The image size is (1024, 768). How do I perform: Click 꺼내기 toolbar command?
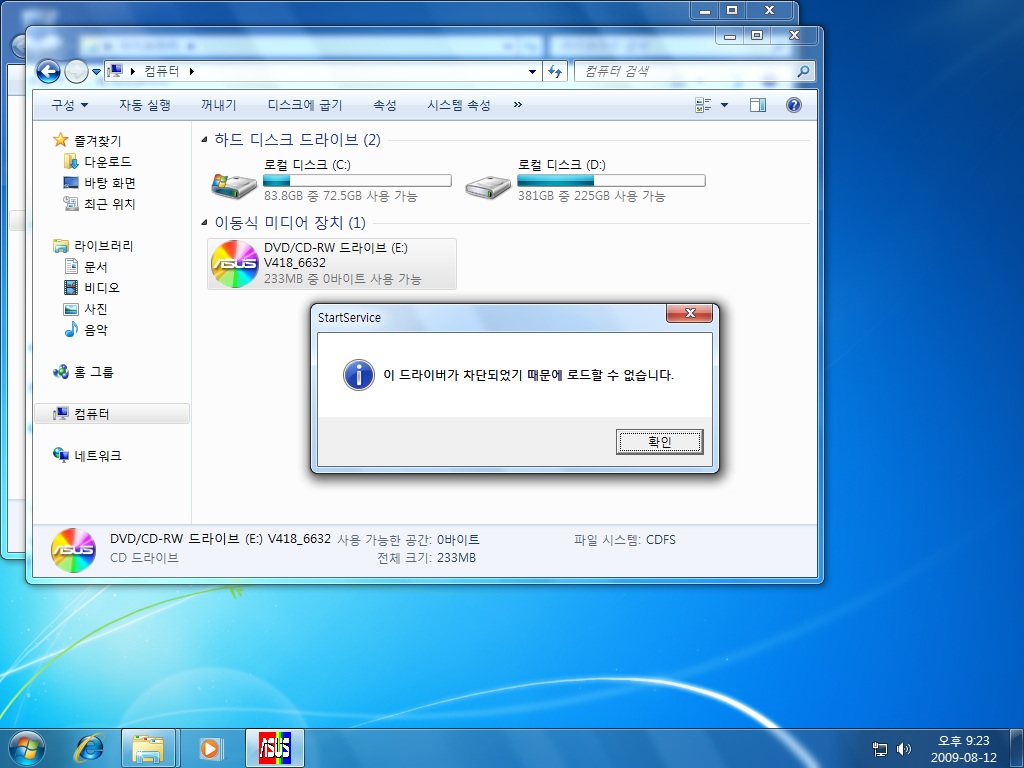click(x=219, y=105)
